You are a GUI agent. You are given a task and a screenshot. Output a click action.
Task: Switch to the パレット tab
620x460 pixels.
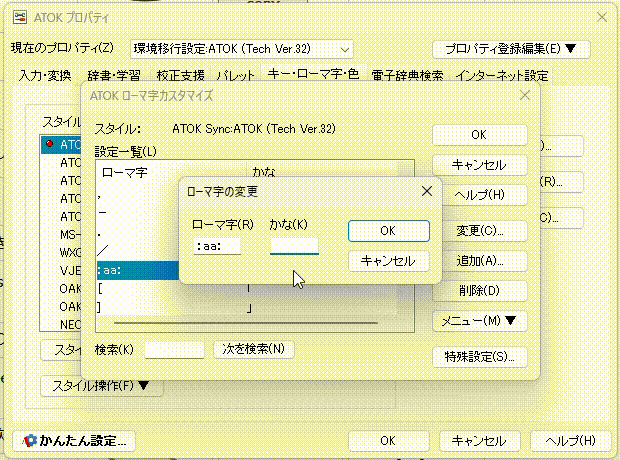tap(236, 75)
